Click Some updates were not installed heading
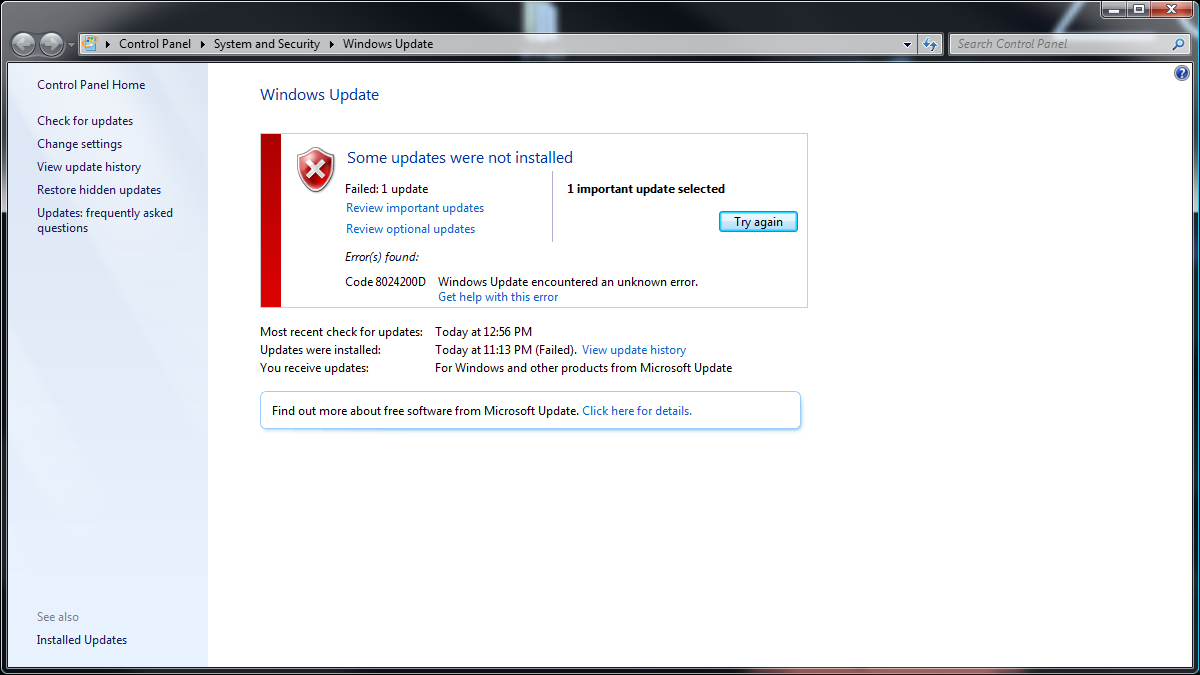The width and height of the screenshot is (1200, 675). [460, 158]
